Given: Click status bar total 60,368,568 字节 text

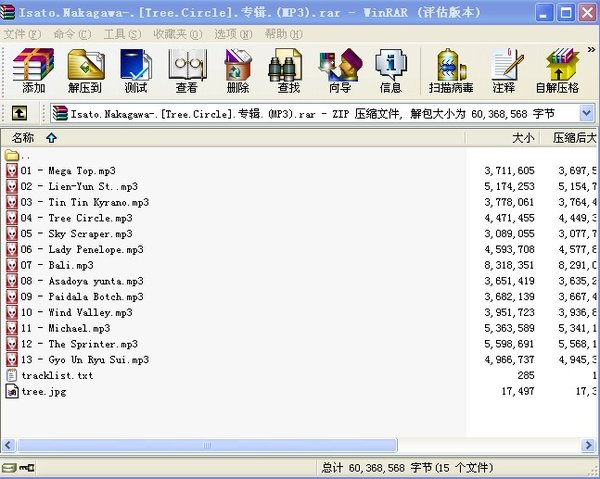Looking at the screenshot, I should tap(408, 468).
